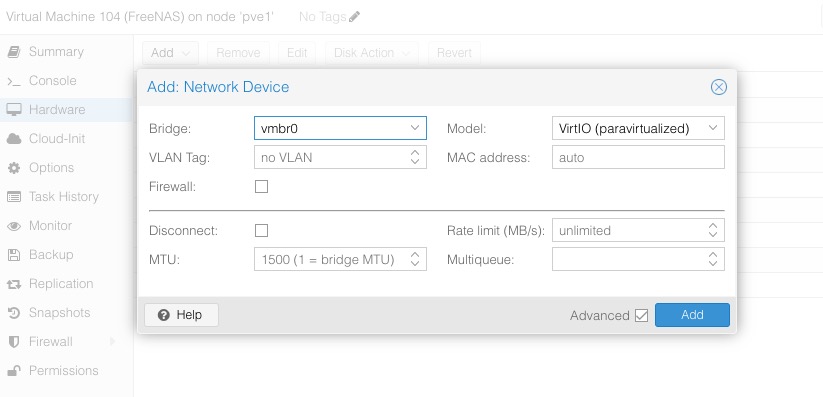Adjust MTU spinner arrows
The height and width of the screenshot is (397, 823).
(x=415, y=259)
